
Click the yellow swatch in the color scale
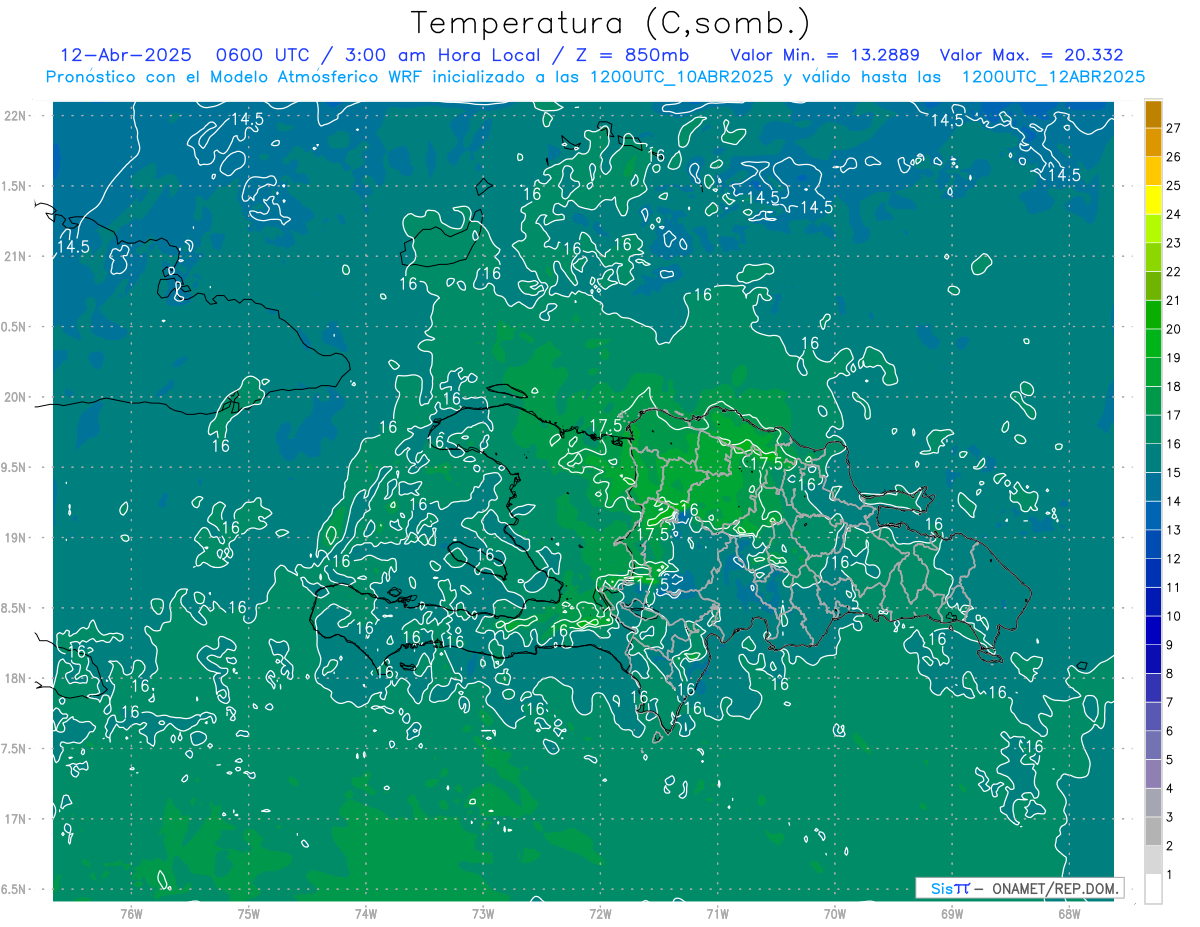click(x=1153, y=200)
